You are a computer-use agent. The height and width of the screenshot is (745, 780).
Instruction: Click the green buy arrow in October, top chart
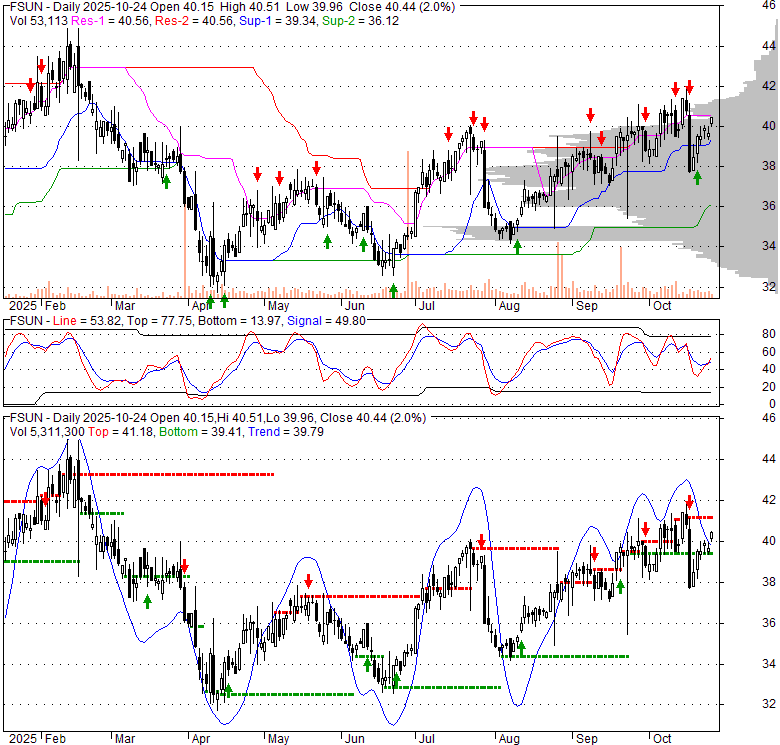pos(697,178)
